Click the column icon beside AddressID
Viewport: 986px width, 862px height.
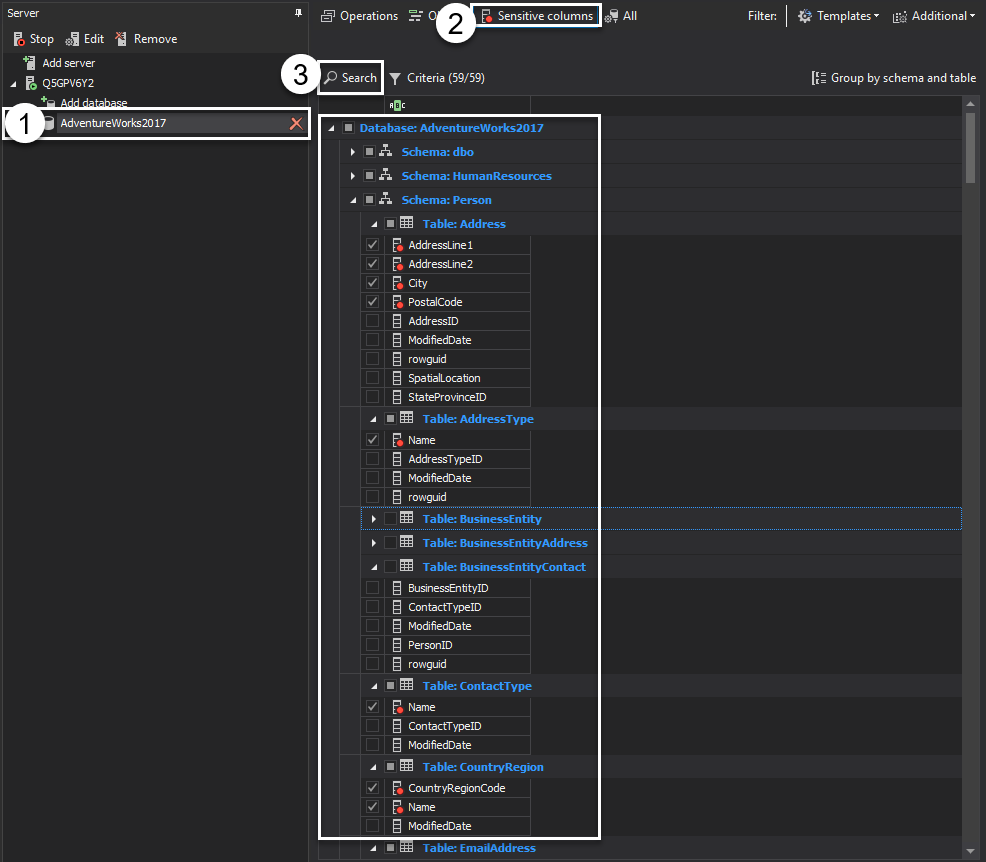(x=397, y=321)
